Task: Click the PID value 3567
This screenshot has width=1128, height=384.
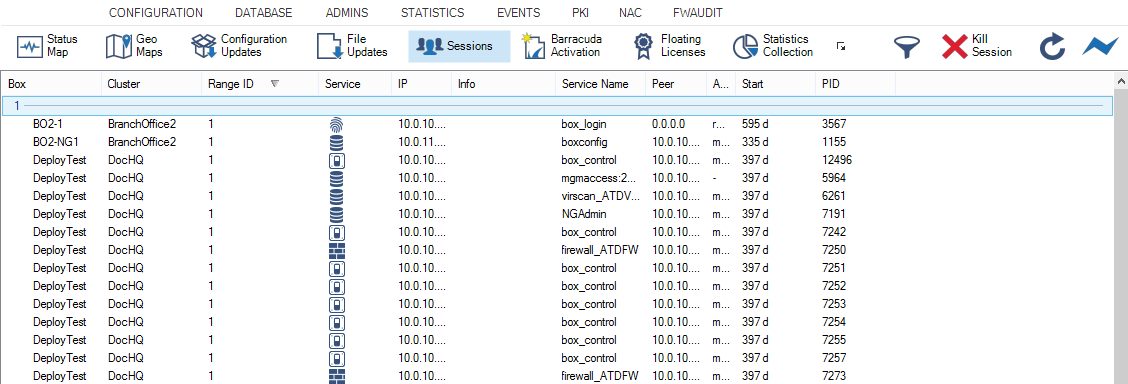Action: coord(835,124)
